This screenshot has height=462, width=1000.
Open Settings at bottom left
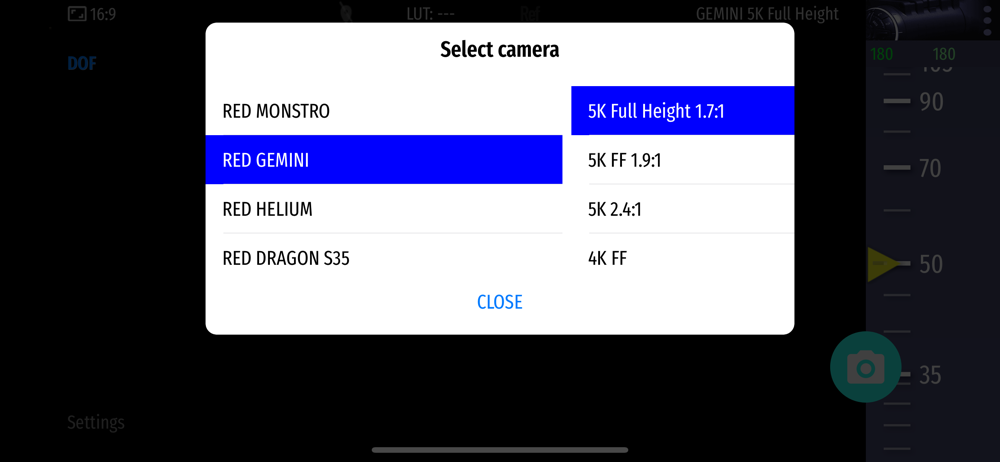(x=96, y=422)
